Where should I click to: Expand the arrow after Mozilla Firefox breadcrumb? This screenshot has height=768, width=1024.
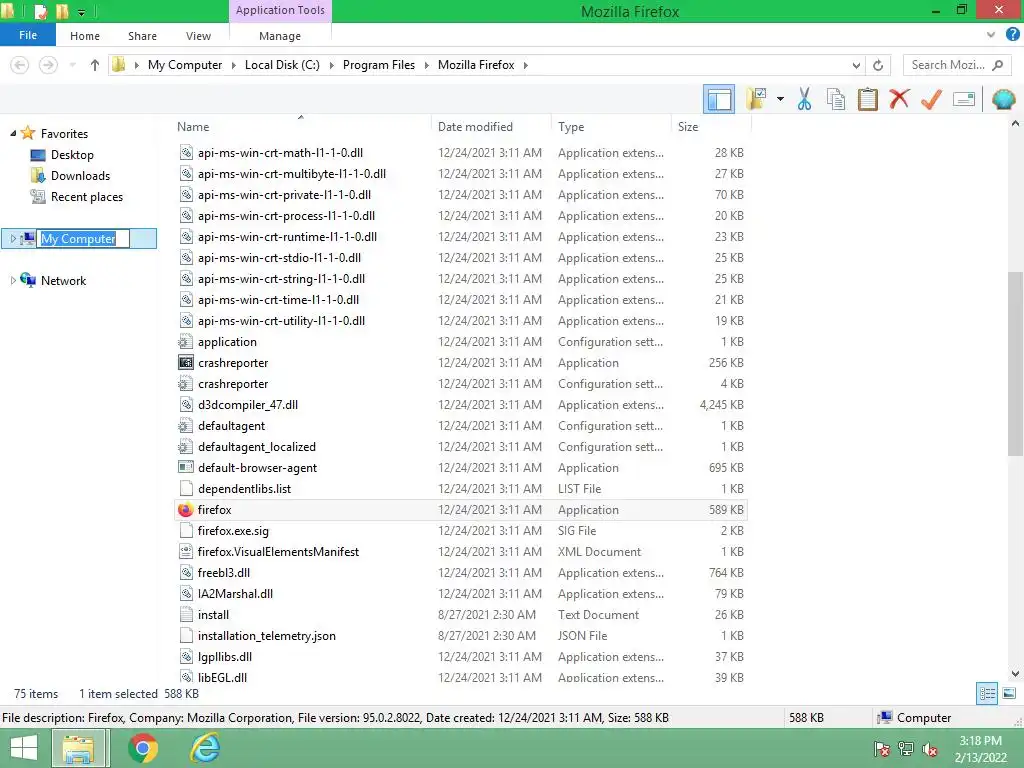pyautogui.click(x=526, y=65)
